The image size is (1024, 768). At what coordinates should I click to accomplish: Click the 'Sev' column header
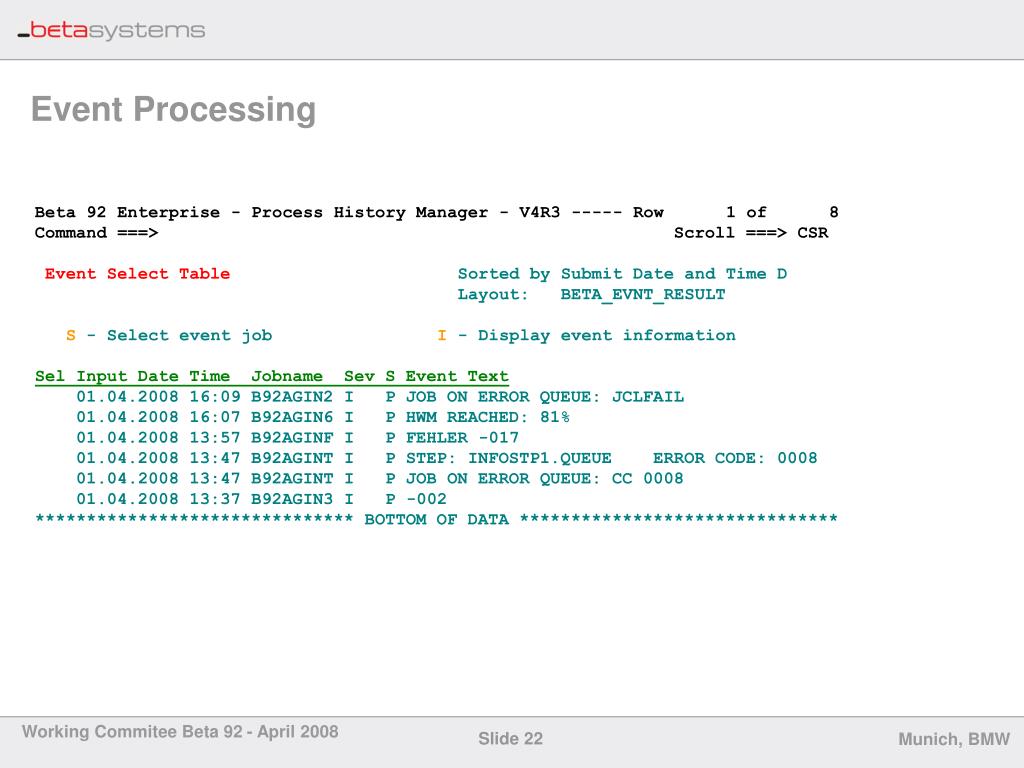(x=359, y=377)
